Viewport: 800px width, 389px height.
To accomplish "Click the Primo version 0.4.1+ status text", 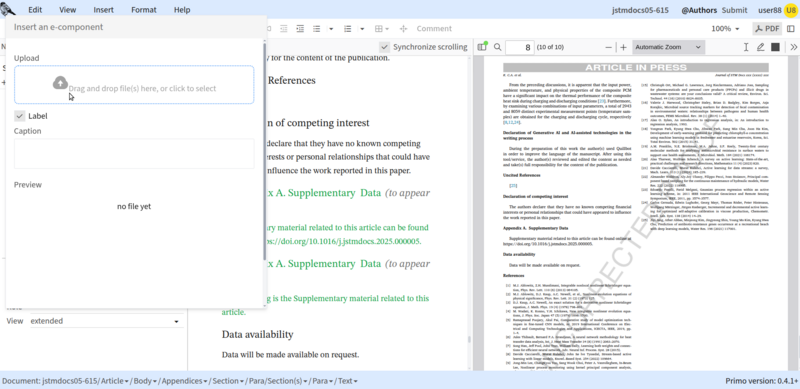I will pyautogui.click(x=761, y=381).
